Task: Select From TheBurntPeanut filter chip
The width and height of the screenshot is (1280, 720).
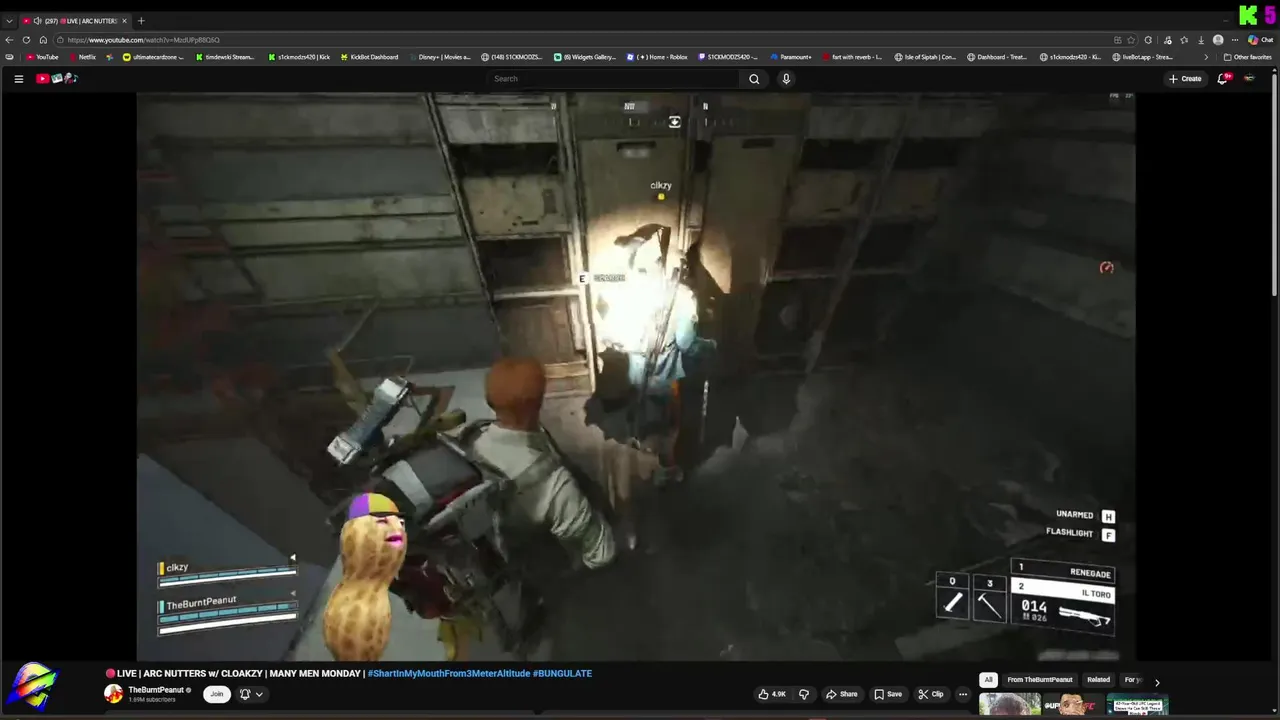Action: point(1040,680)
